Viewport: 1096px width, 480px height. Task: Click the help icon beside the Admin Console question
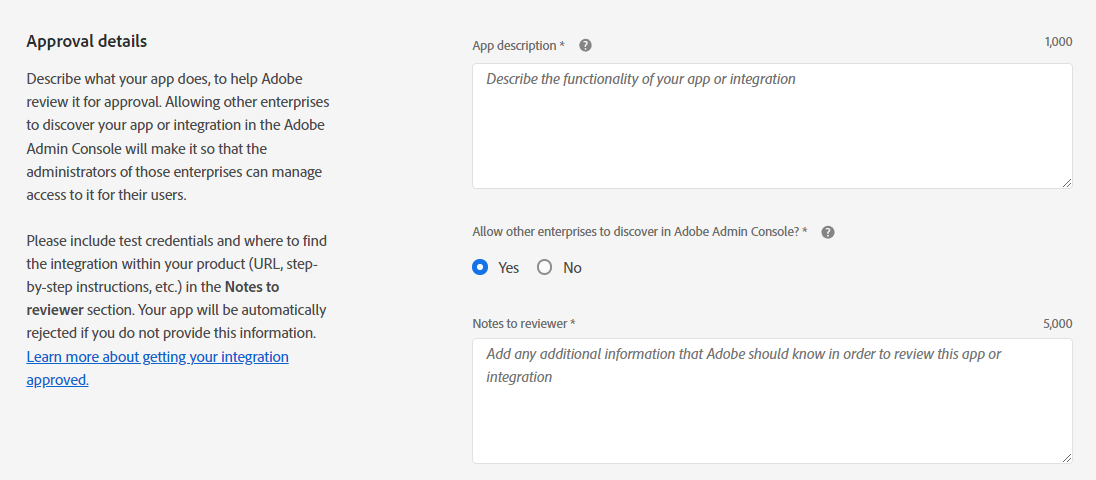click(827, 232)
